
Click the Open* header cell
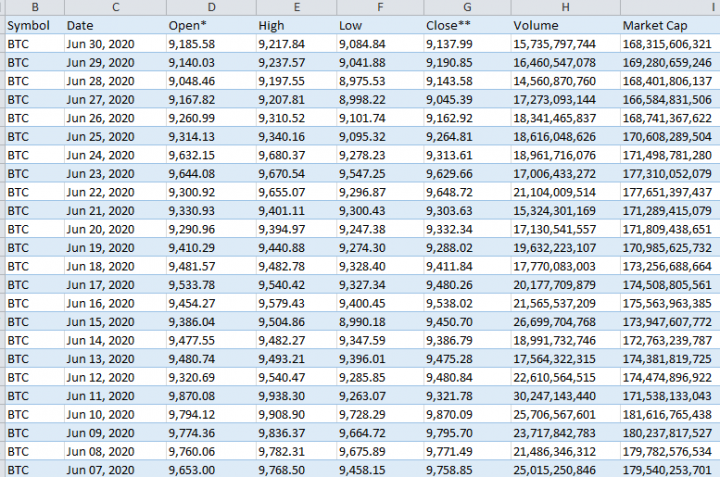tap(211, 25)
